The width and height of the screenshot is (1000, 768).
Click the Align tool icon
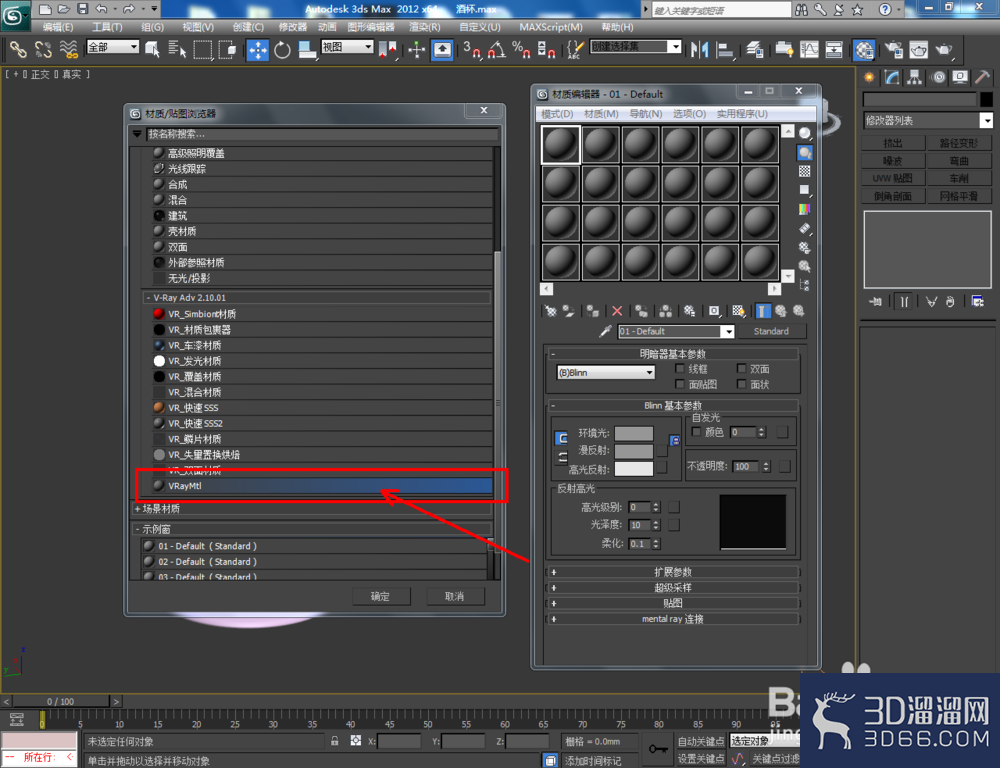point(724,50)
